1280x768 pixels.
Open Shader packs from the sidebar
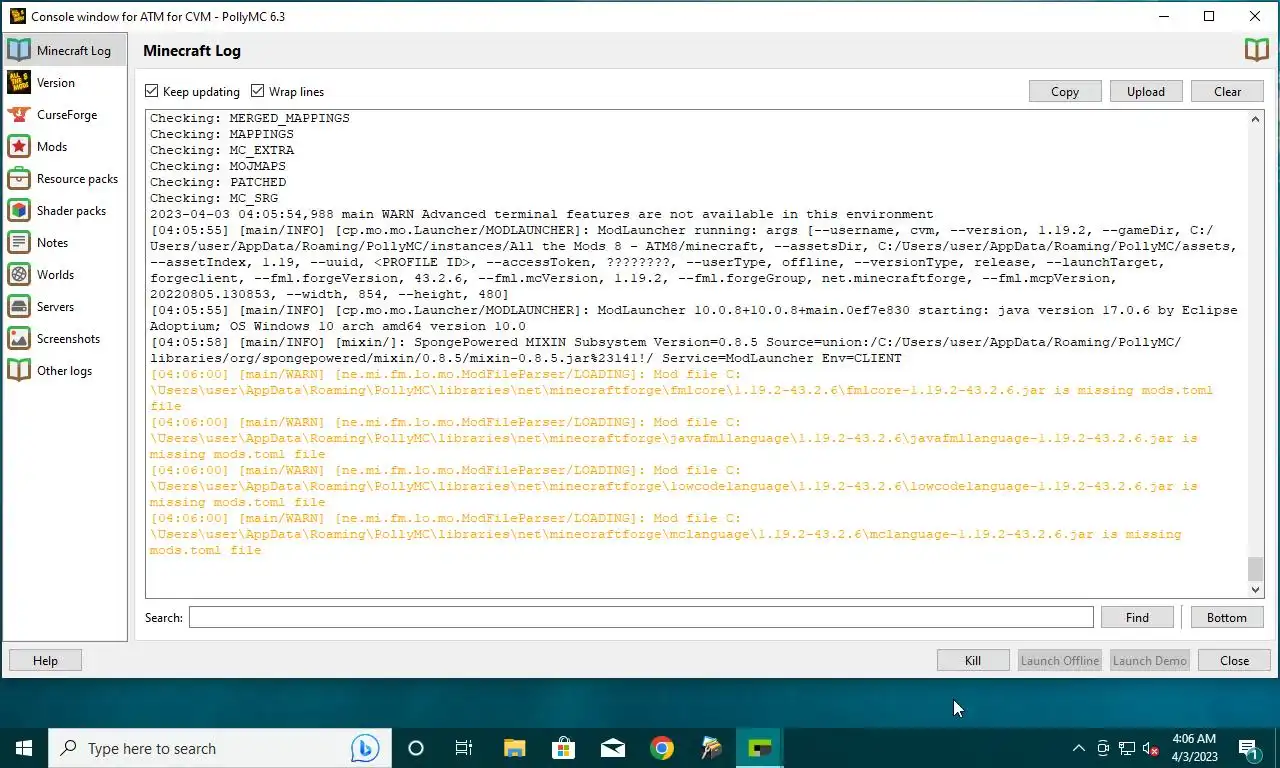[65, 211]
